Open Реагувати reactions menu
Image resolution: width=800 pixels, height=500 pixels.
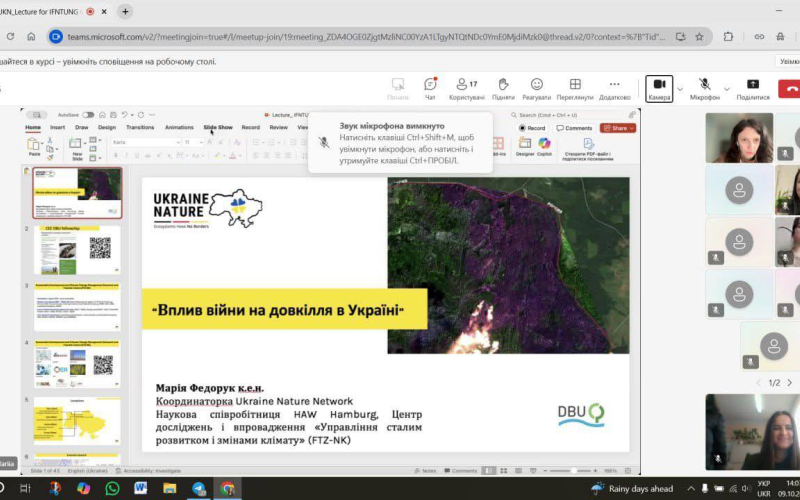tap(536, 87)
